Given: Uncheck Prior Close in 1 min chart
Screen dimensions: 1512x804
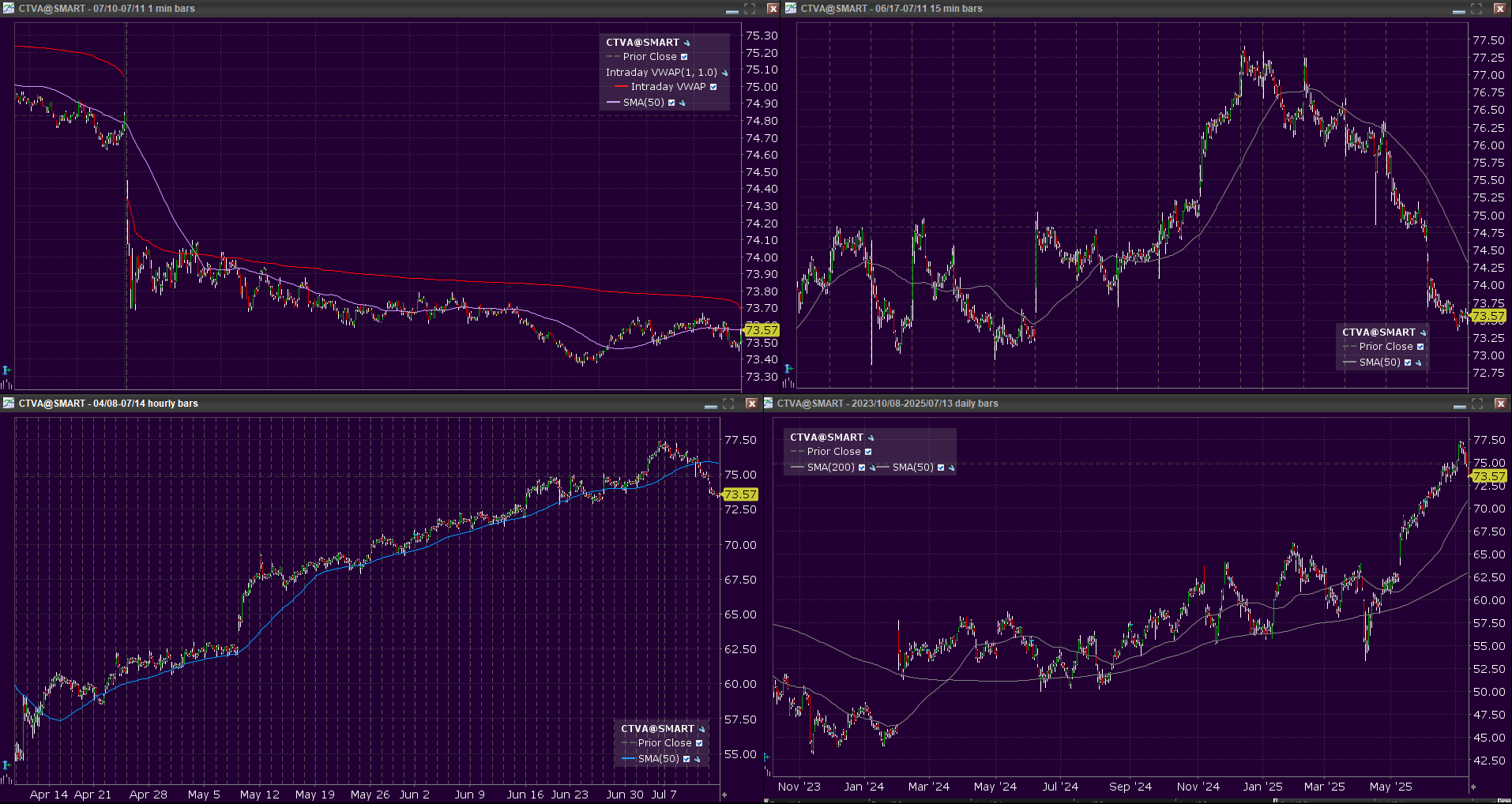Looking at the screenshot, I should [x=684, y=57].
